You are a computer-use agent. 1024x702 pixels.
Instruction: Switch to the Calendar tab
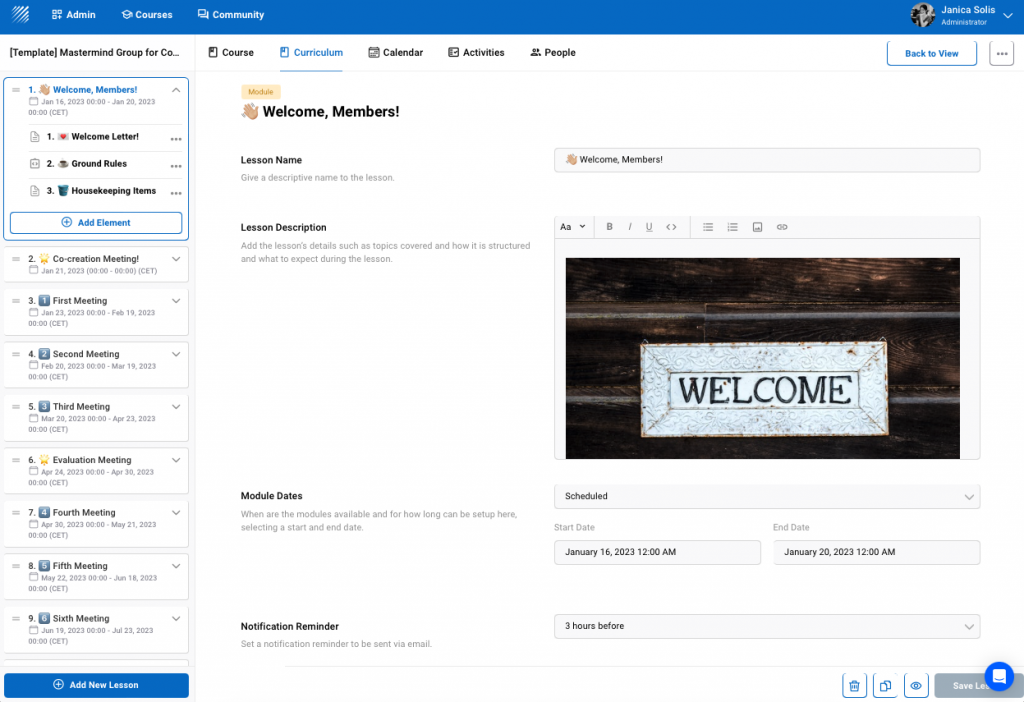395,53
